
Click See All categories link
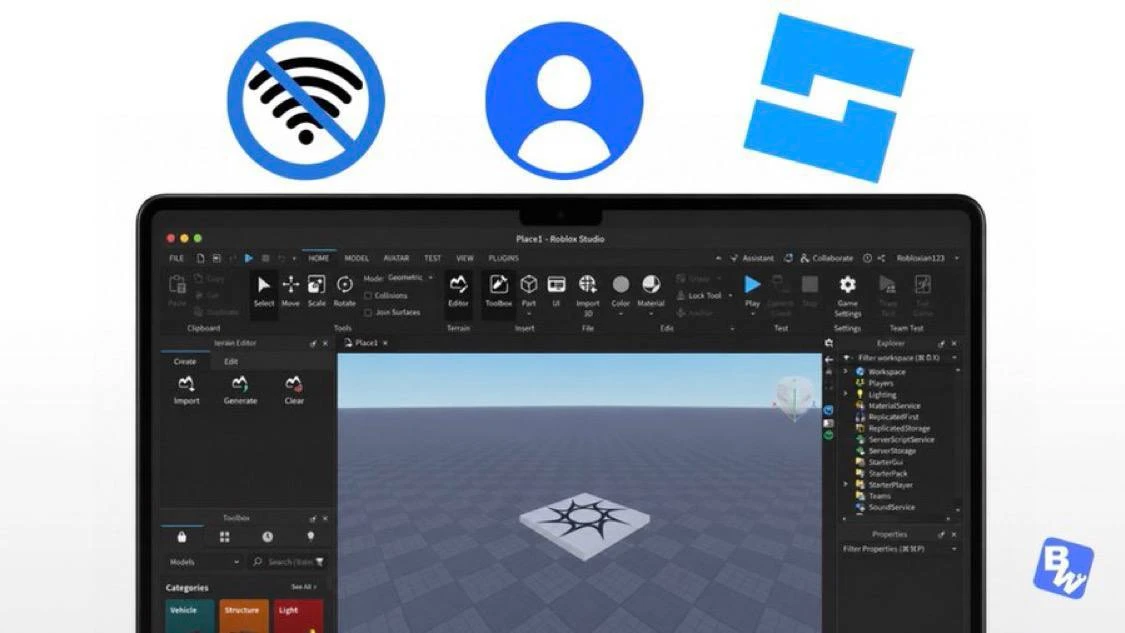tap(303, 587)
